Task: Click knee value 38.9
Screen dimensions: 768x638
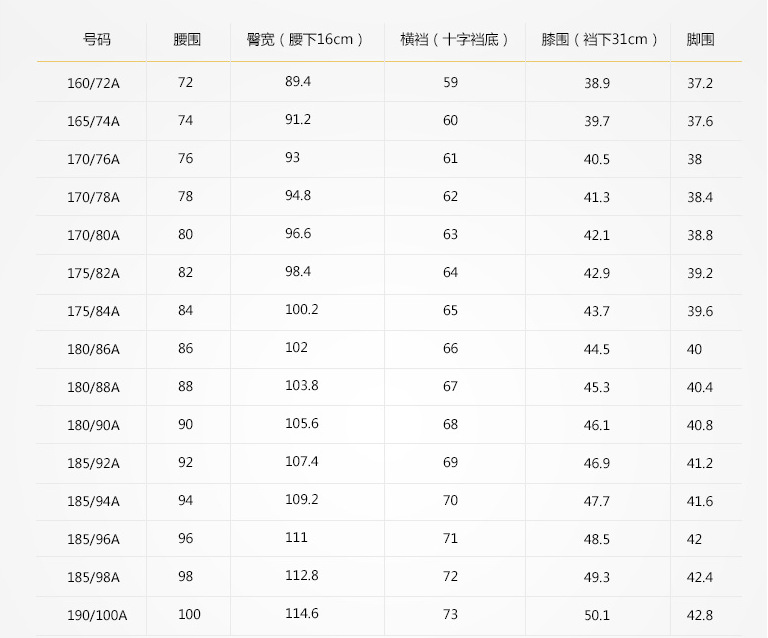Action: [x=597, y=83]
